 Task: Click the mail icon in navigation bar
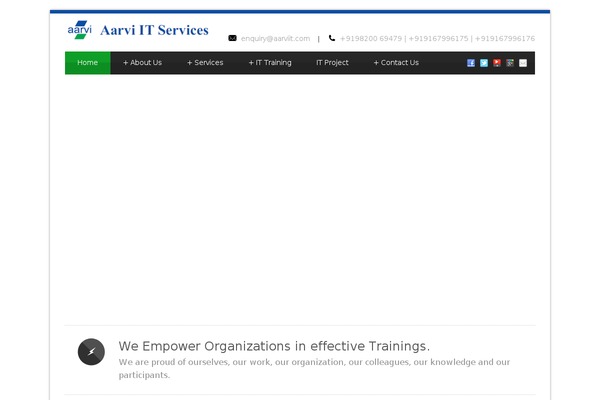(523, 63)
